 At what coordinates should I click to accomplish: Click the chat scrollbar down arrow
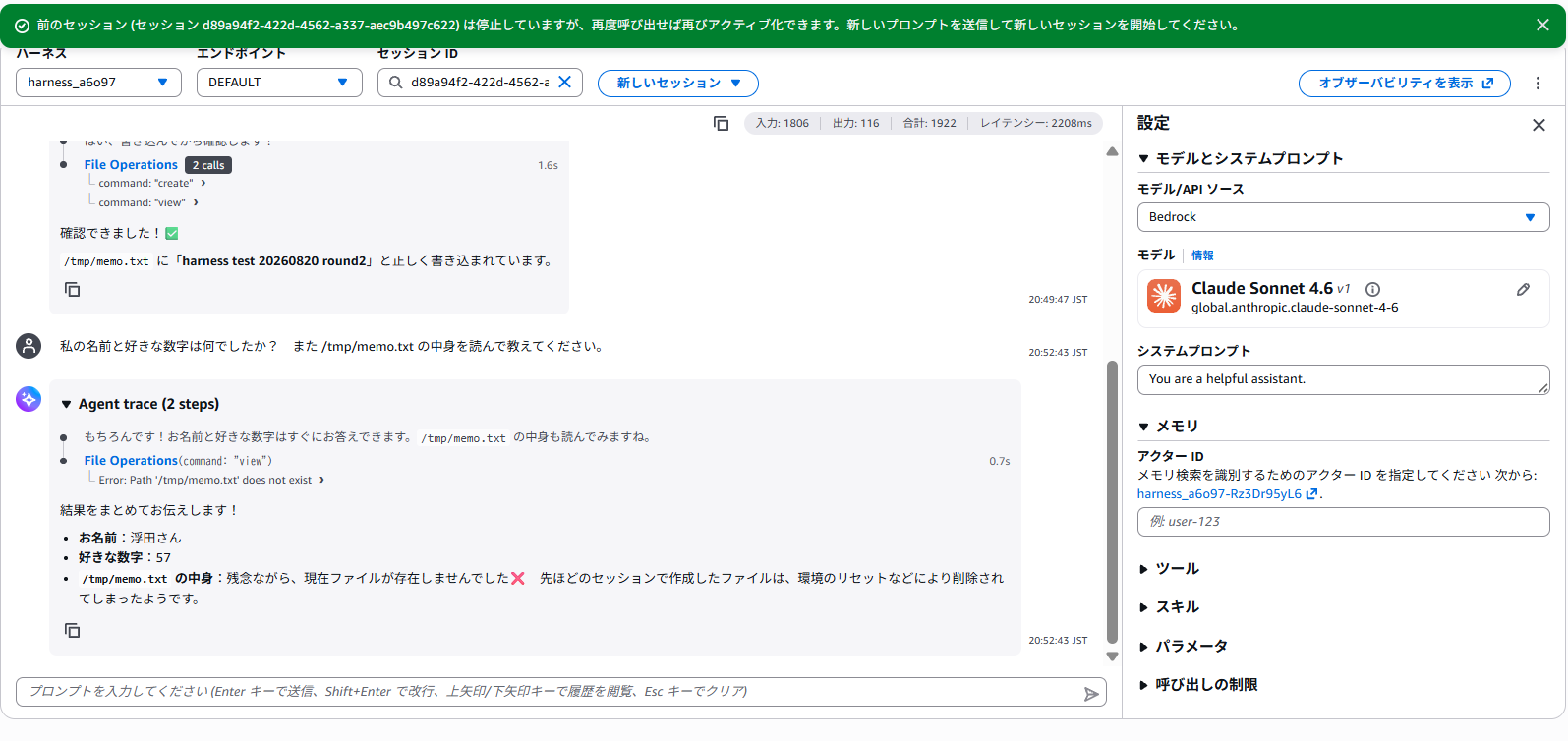[1113, 656]
